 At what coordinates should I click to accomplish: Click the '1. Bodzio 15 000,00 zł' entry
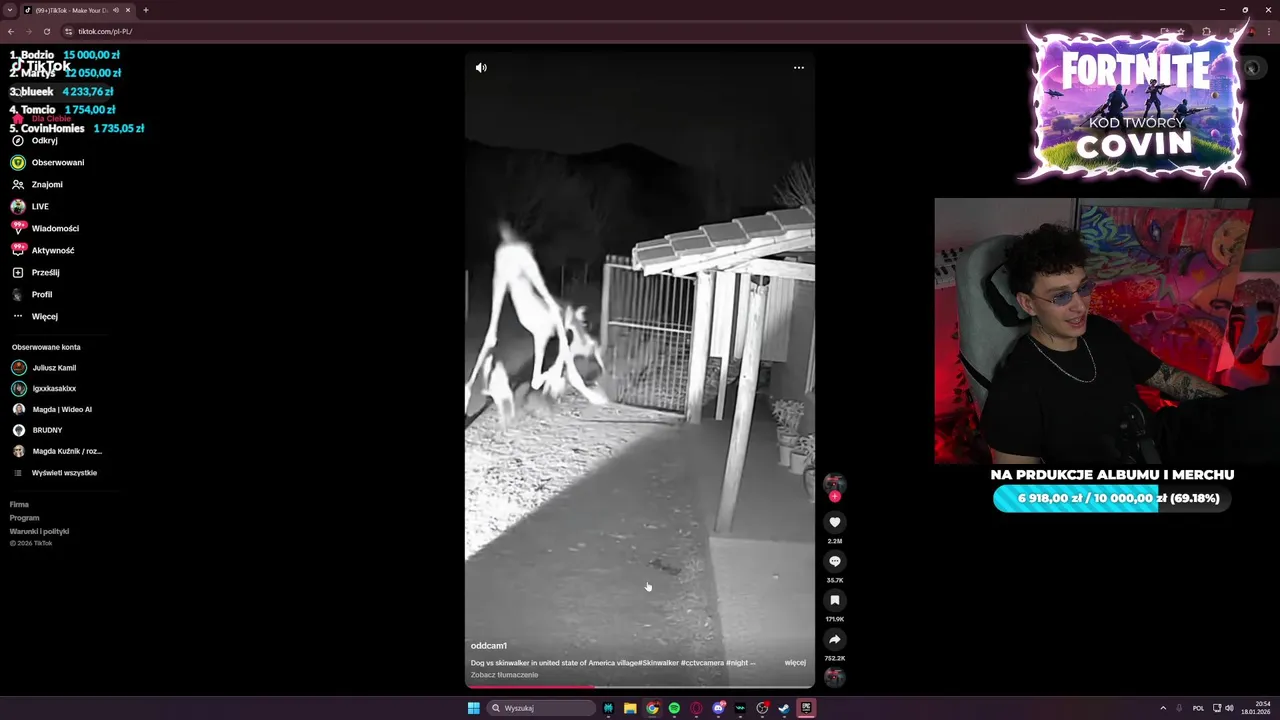[x=65, y=55]
